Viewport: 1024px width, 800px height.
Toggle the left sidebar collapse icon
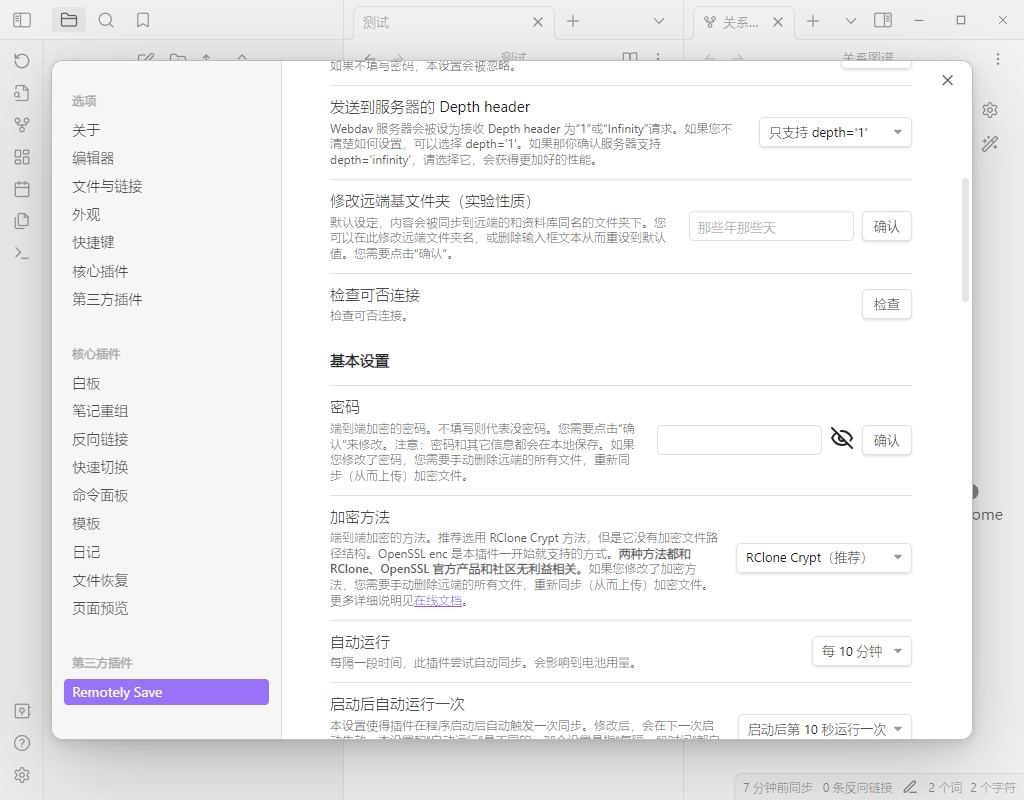[x=22, y=20]
